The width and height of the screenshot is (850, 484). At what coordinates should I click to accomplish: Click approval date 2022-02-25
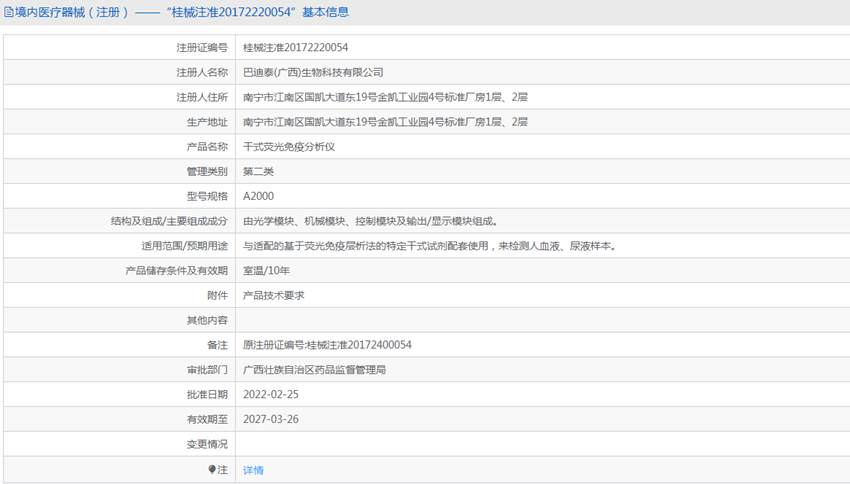(x=271, y=395)
